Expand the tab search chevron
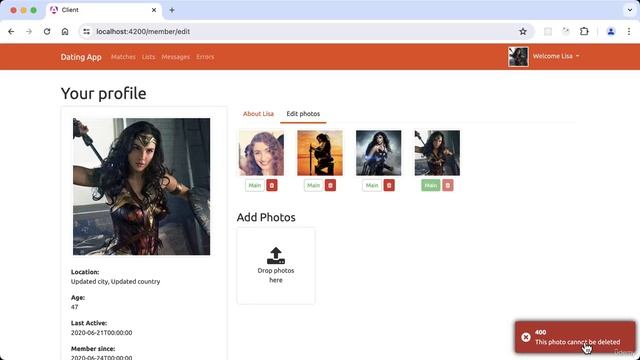Screen dimensions: 640x360 tap(630, 10)
